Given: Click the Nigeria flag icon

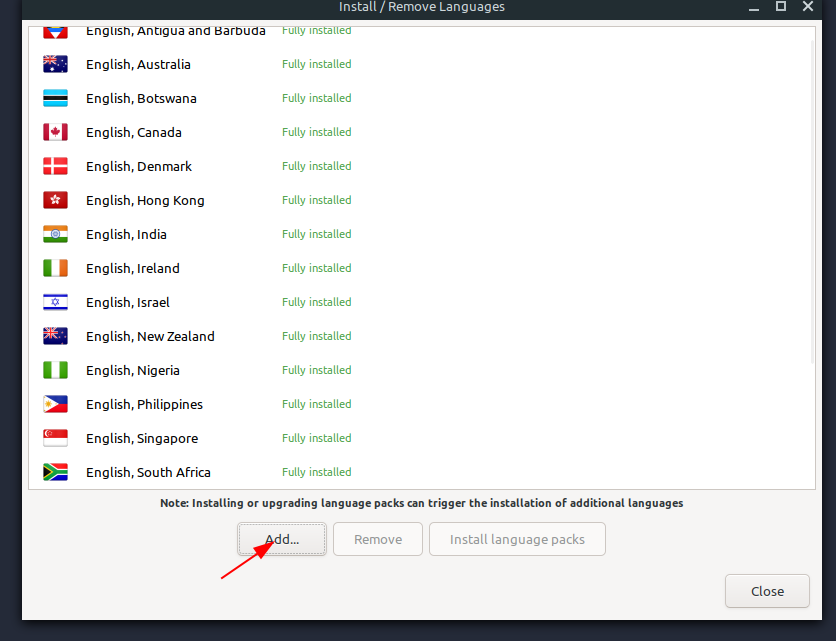Looking at the screenshot, I should click(55, 371).
